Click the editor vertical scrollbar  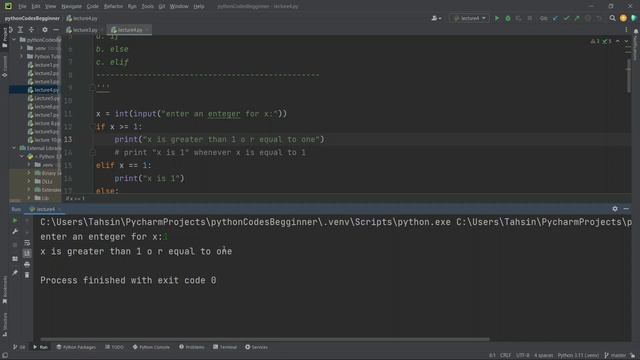click(629, 76)
